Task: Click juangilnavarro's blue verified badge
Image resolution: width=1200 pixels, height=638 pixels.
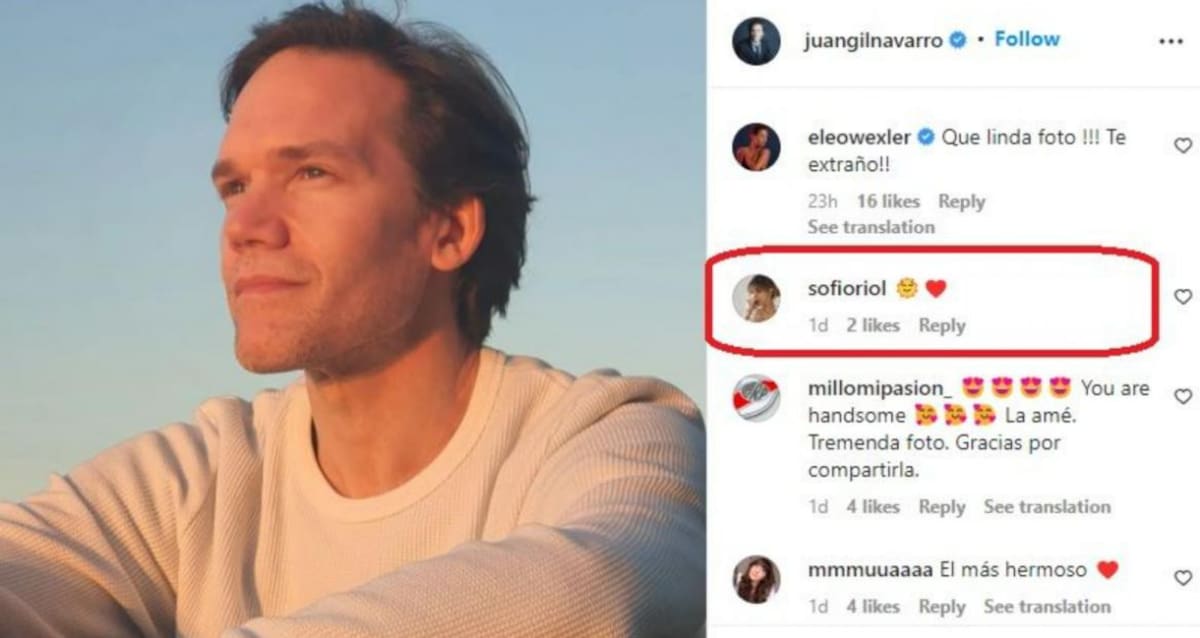Action: [957, 40]
